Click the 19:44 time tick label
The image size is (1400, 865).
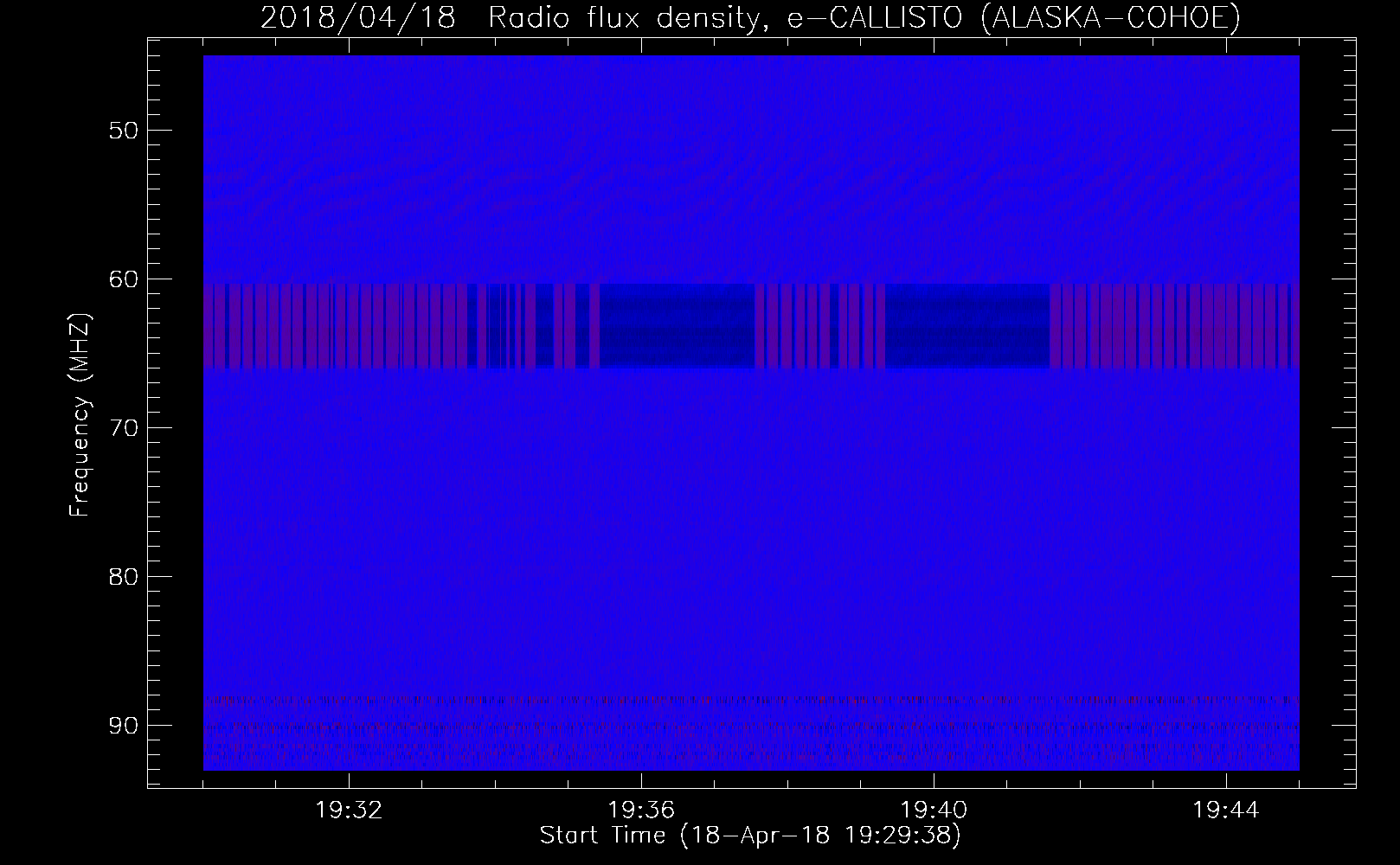[x=1226, y=811]
